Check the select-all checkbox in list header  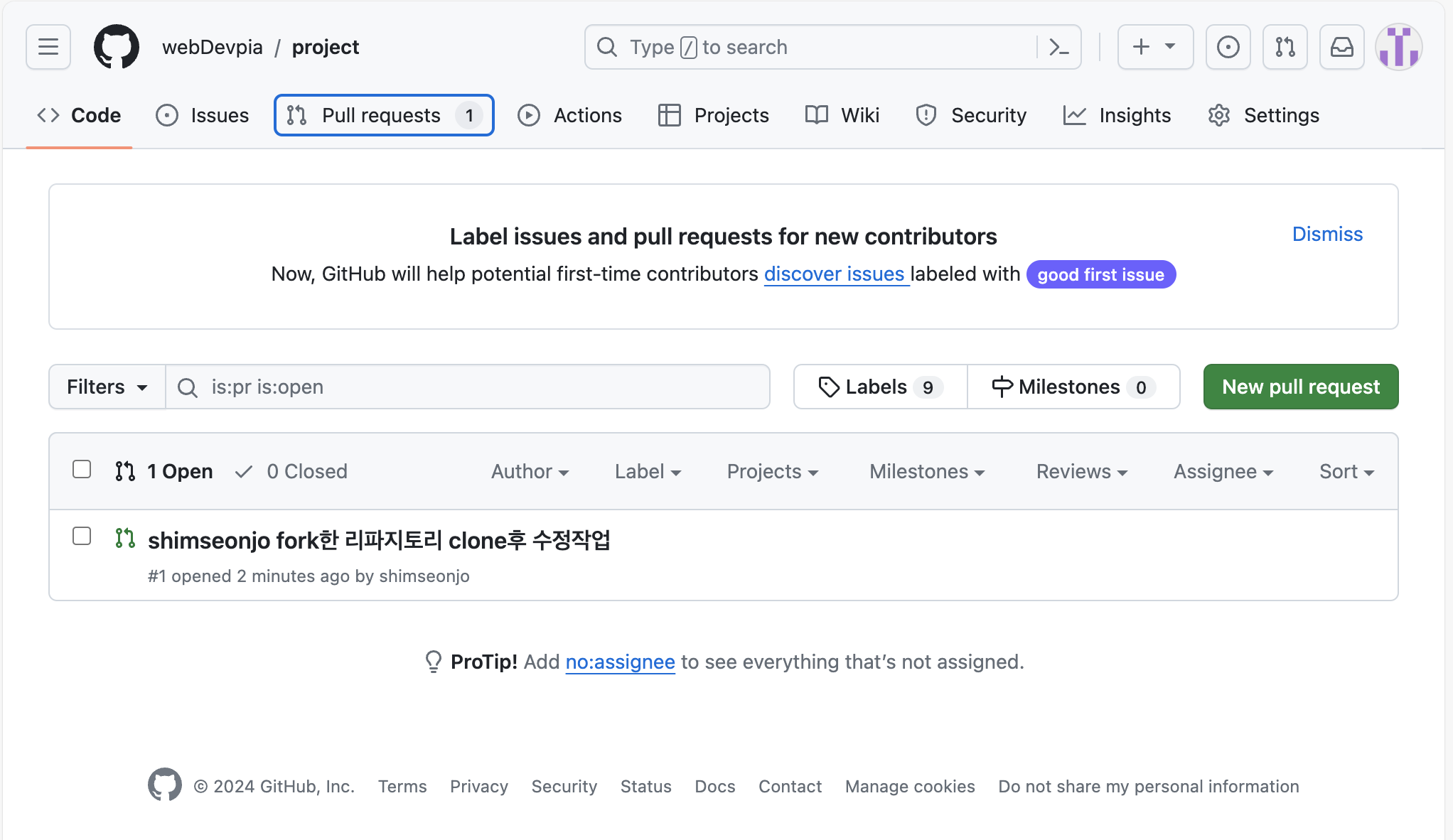click(x=82, y=469)
